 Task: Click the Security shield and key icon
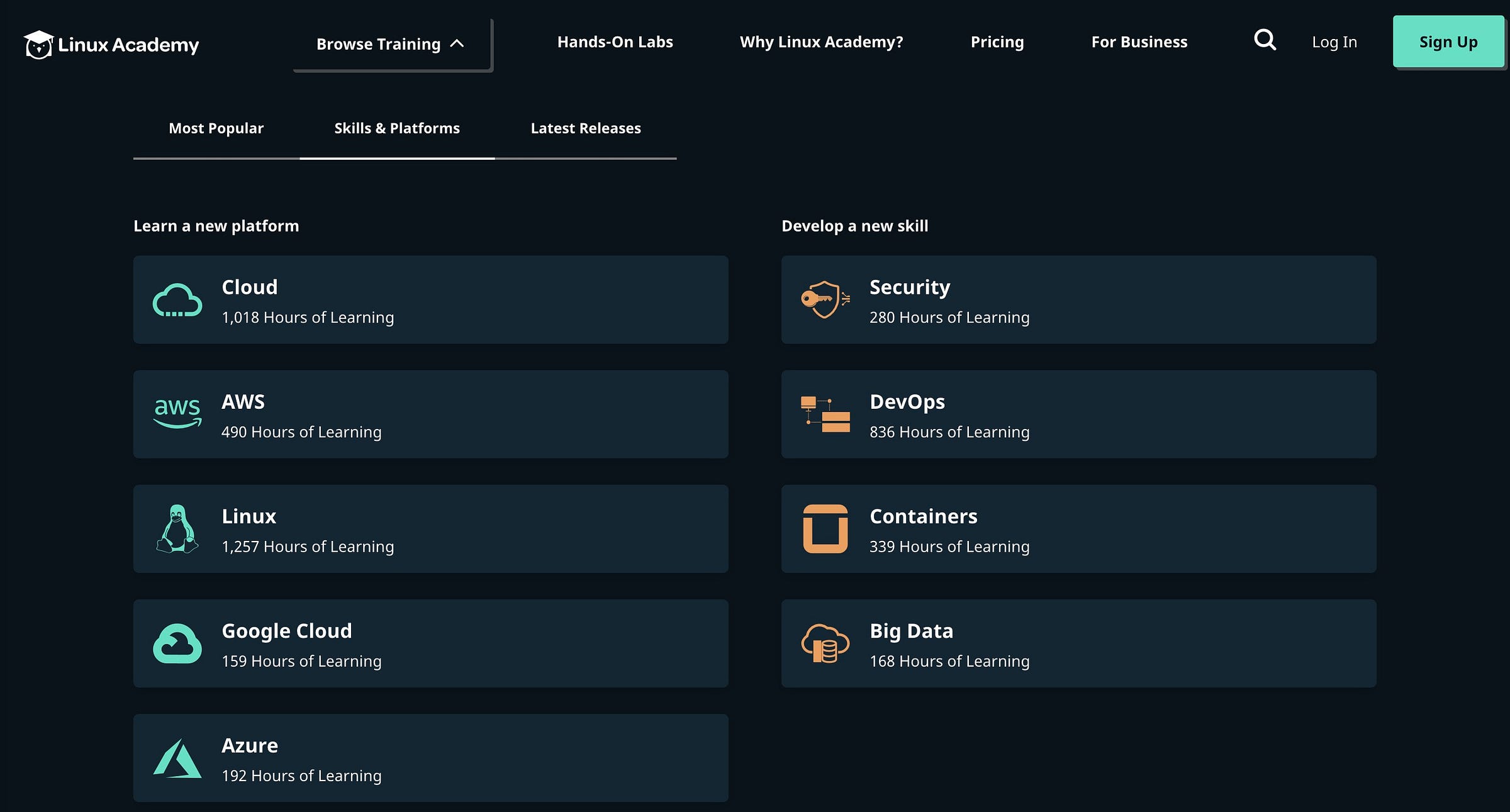click(x=825, y=299)
